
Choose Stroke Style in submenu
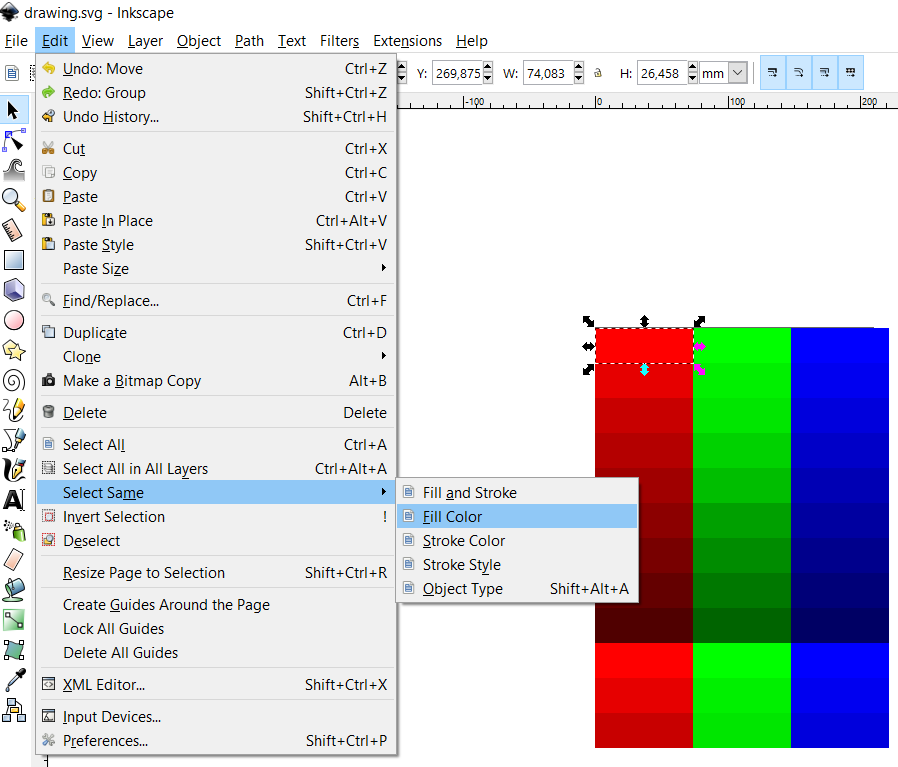pos(517,565)
